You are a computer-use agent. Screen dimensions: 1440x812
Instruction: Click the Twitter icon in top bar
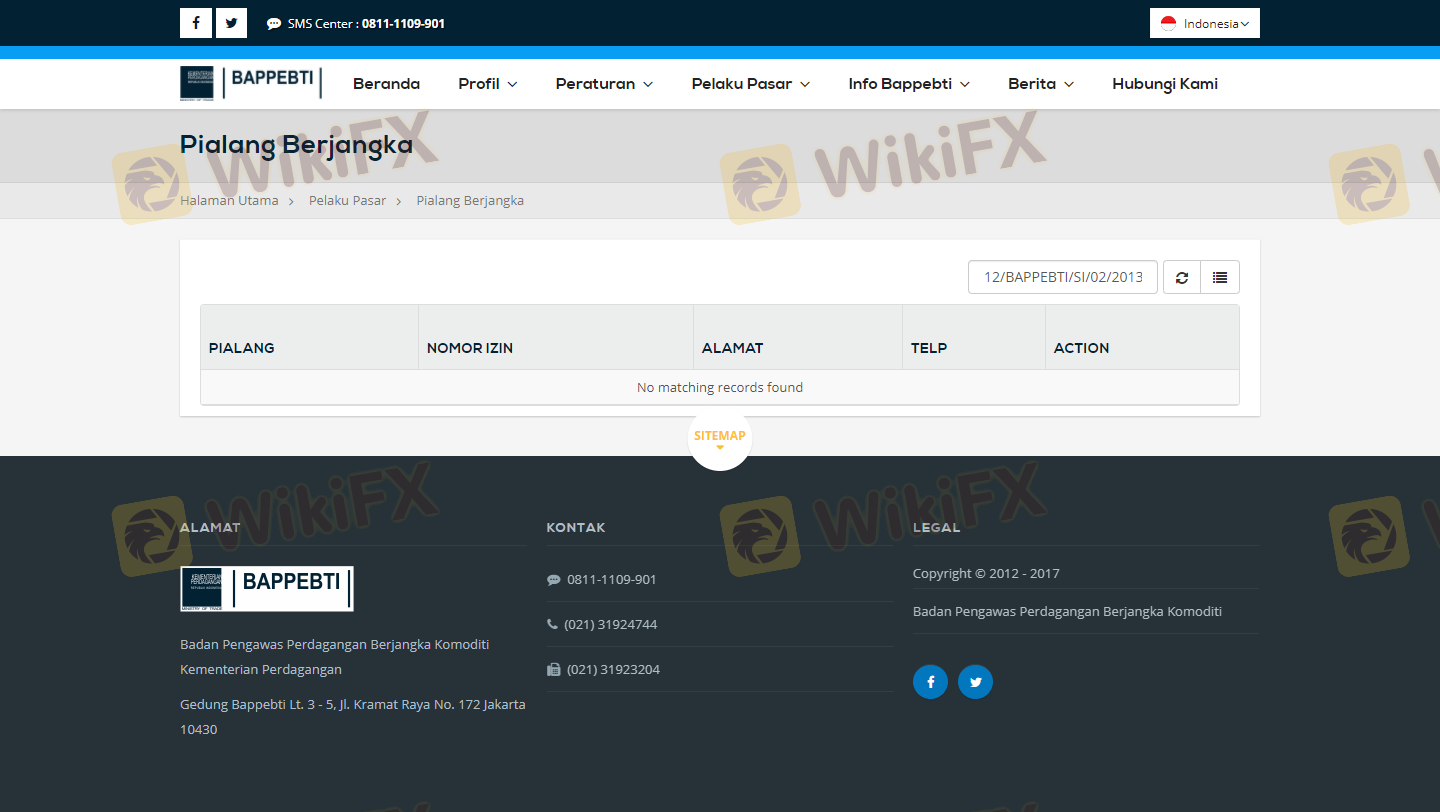coord(231,23)
